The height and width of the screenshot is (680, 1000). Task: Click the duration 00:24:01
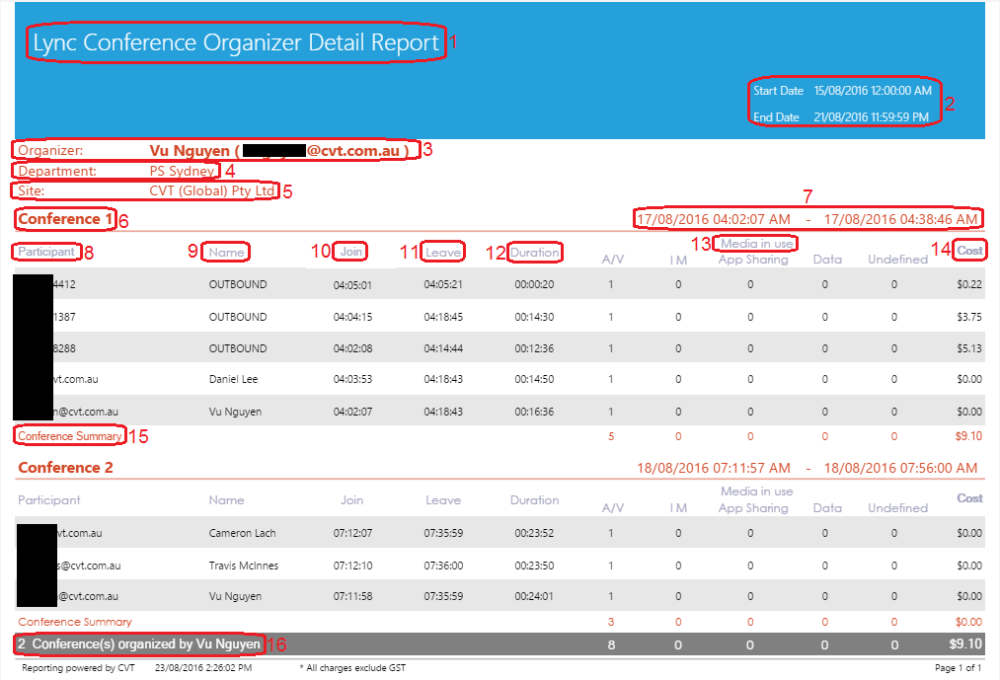[534, 596]
